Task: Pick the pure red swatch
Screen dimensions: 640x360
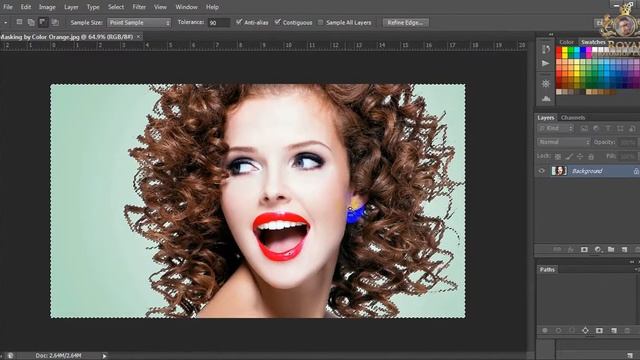Action: click(559, 50)
